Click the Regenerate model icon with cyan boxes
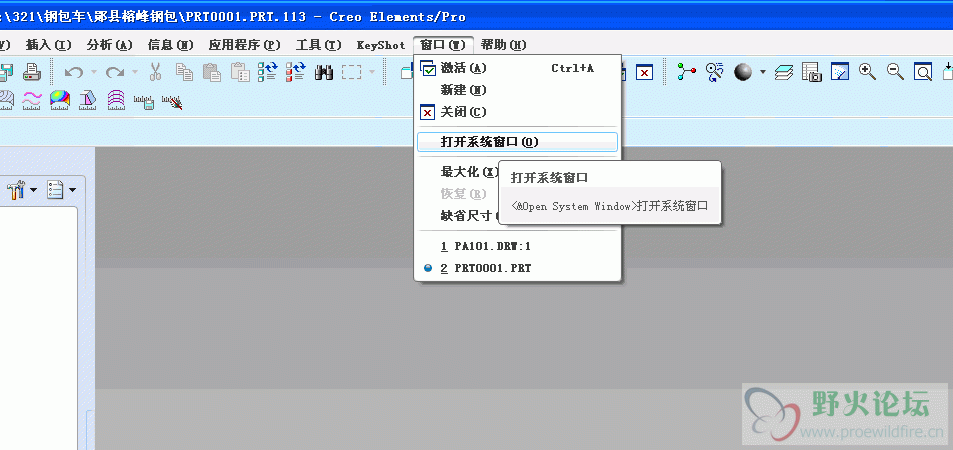953x450 pixels. (x=268, y=72)
